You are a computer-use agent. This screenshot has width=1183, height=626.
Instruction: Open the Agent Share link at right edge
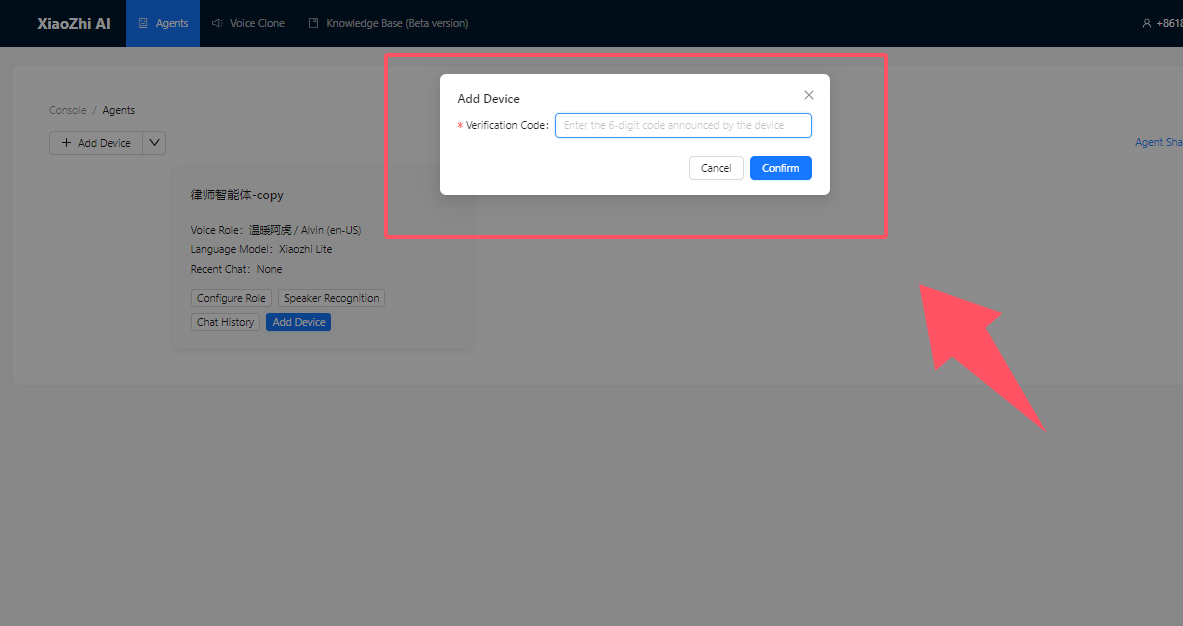click(x=1158, y=142)
